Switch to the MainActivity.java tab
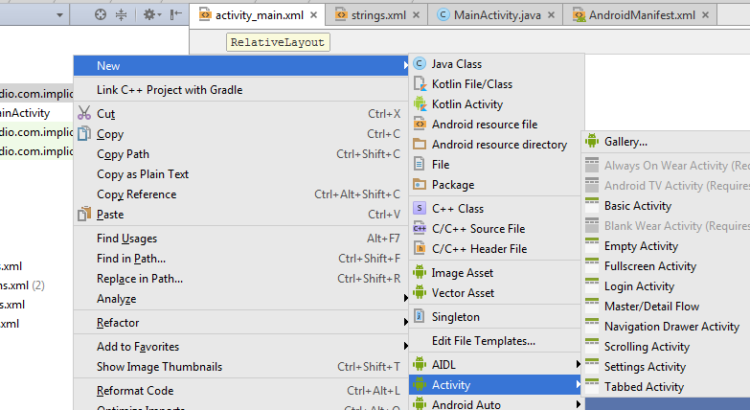 click(x=500, y=15)
